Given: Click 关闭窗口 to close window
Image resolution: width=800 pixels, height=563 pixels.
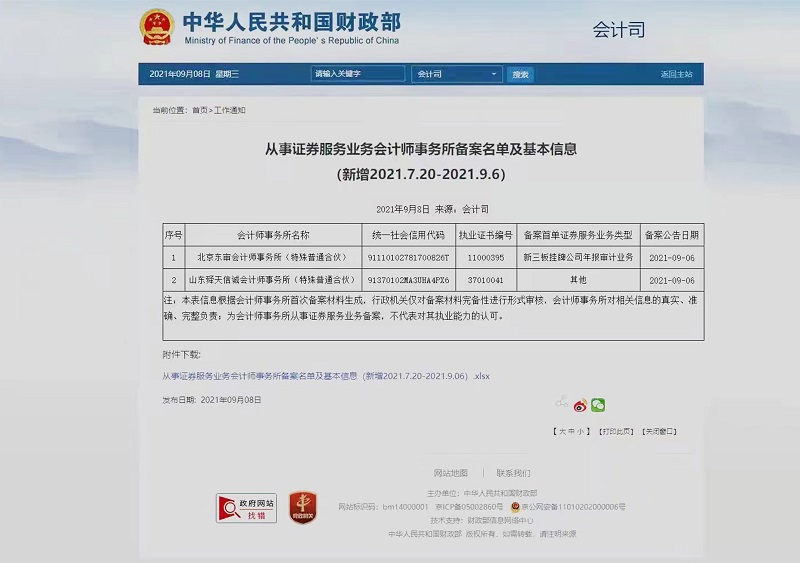Looking at the screenshot, I should (x=659, y=432).
